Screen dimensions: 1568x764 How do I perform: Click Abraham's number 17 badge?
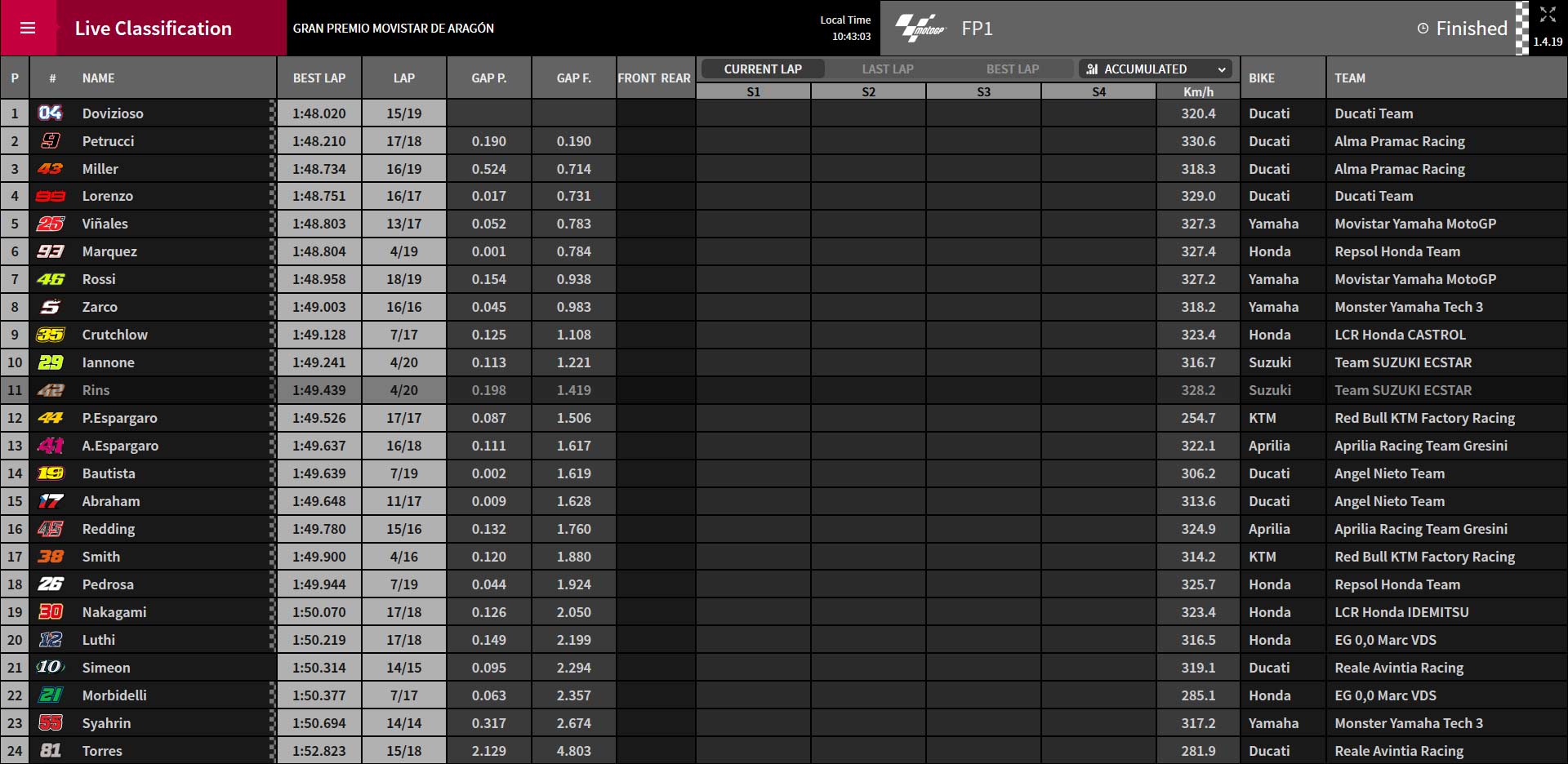[x=50, y=501]
